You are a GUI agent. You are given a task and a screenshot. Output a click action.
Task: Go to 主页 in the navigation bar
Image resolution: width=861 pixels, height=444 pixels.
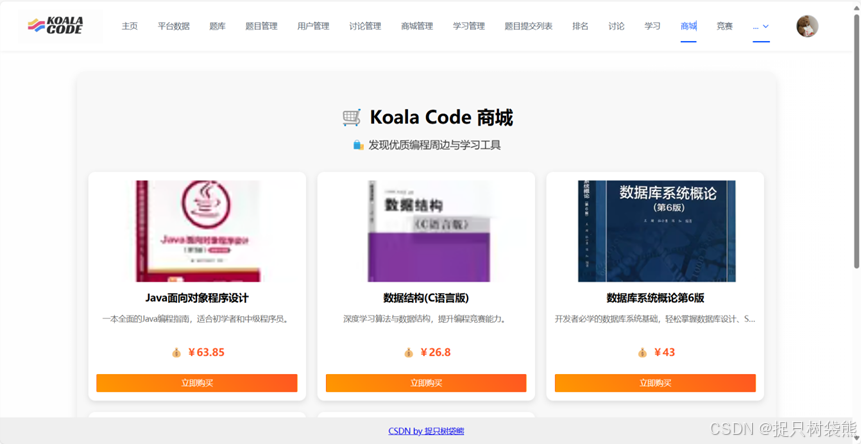point(130,26)
